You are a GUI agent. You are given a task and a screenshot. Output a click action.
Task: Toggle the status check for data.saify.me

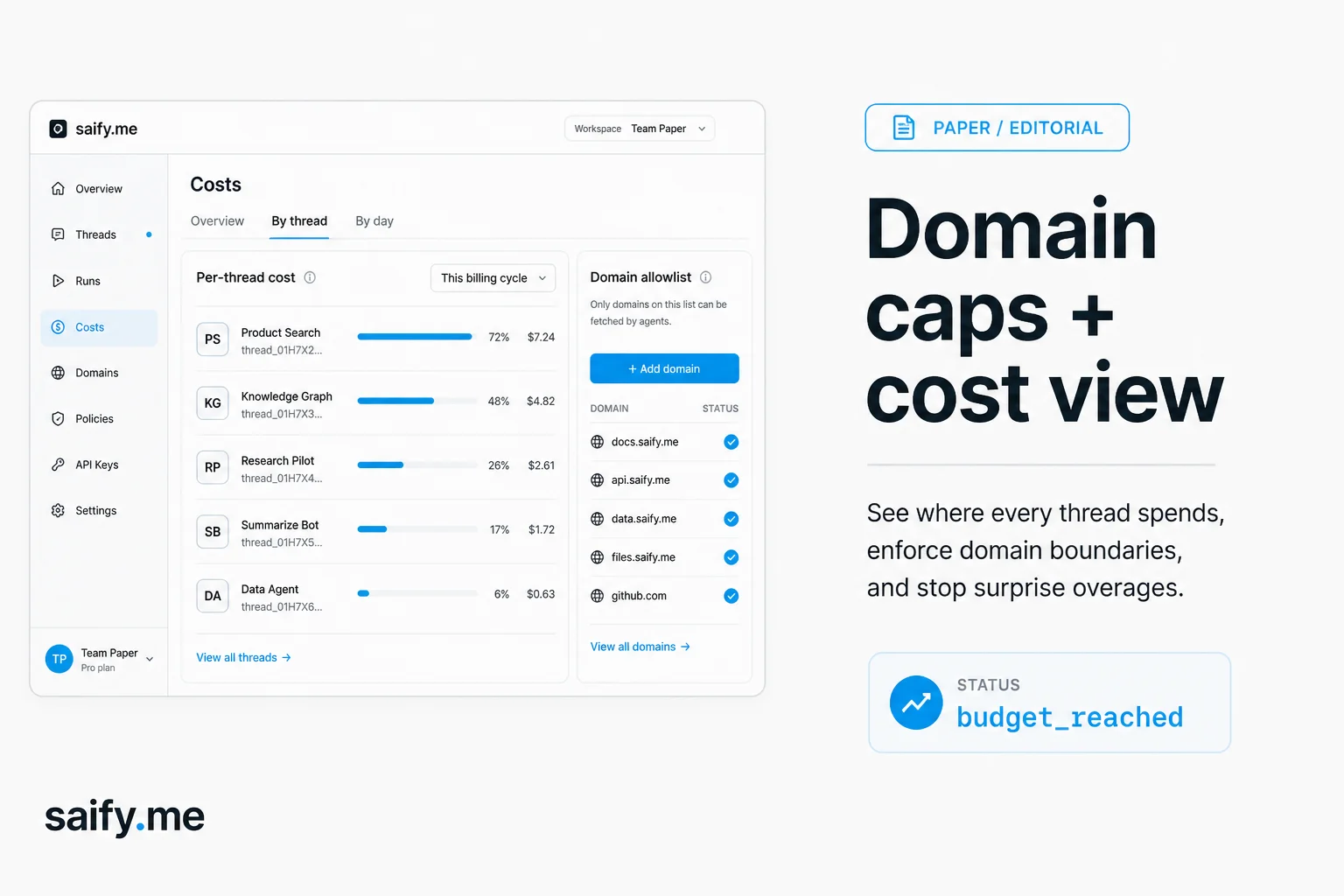[x=731, y=519]
